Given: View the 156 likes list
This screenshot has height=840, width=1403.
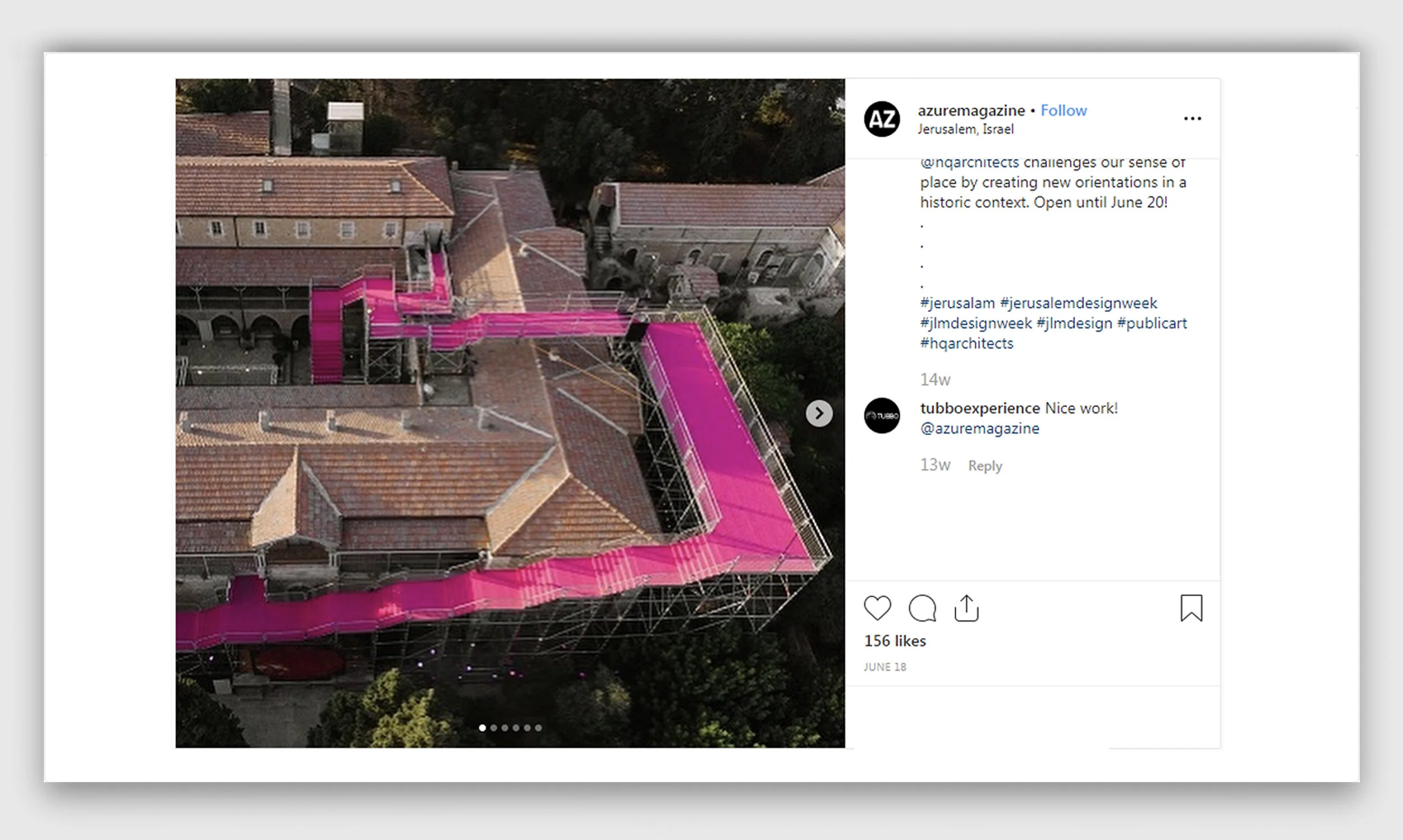Looking at the screenshot, I should tap(895, 641).
